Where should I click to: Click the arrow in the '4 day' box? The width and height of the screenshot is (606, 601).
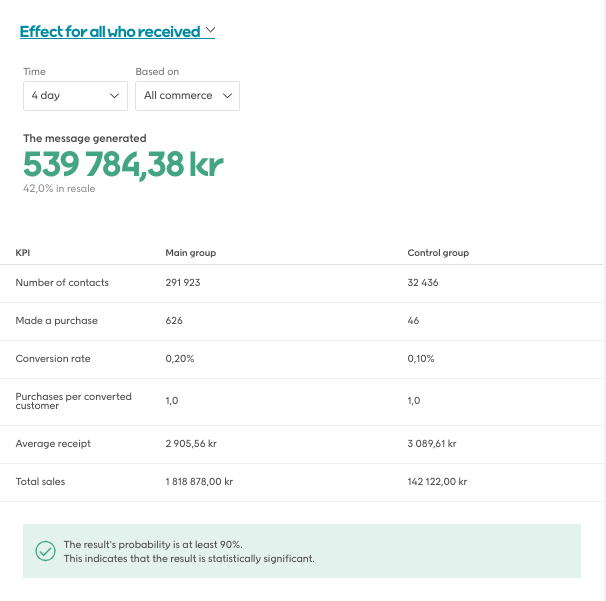coord(113,96)
